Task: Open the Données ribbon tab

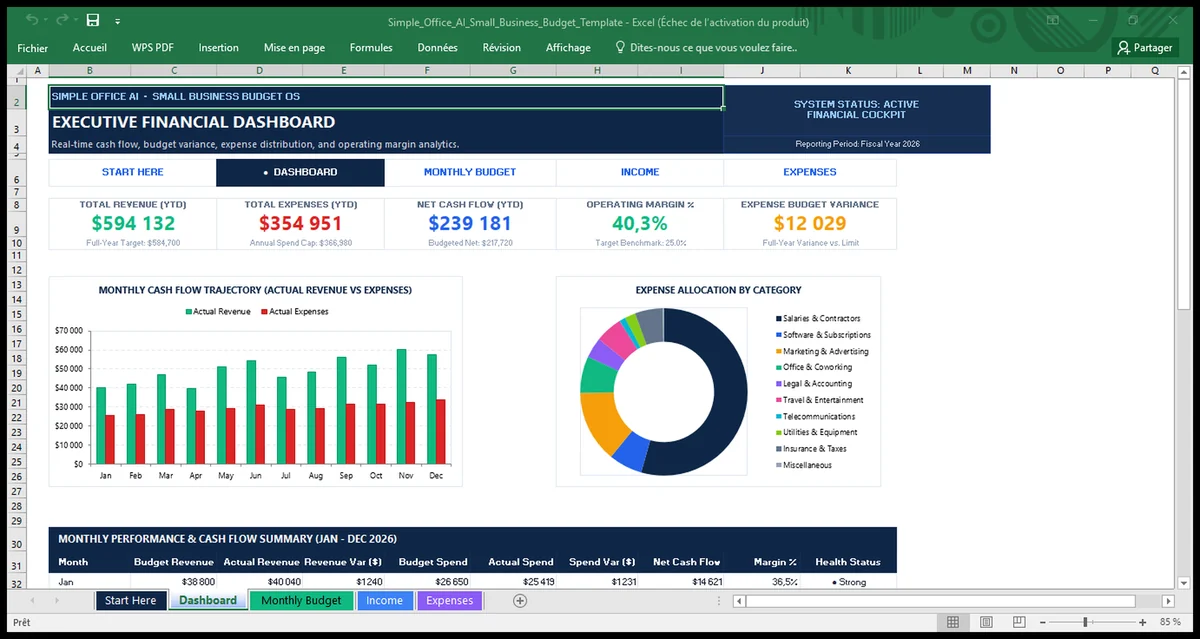Action: tap(437, 47)
